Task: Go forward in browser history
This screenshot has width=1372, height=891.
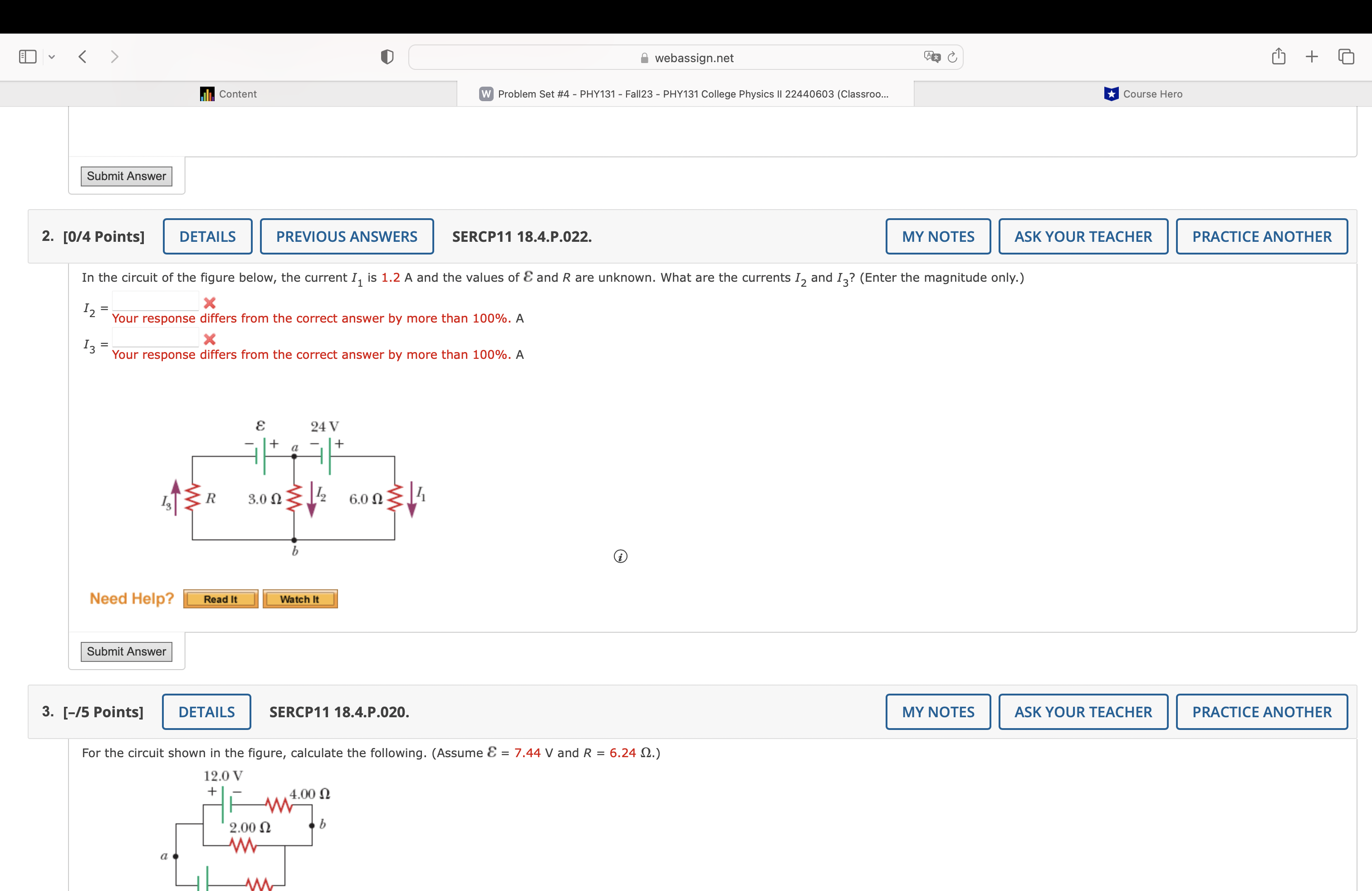Action: 114,56
